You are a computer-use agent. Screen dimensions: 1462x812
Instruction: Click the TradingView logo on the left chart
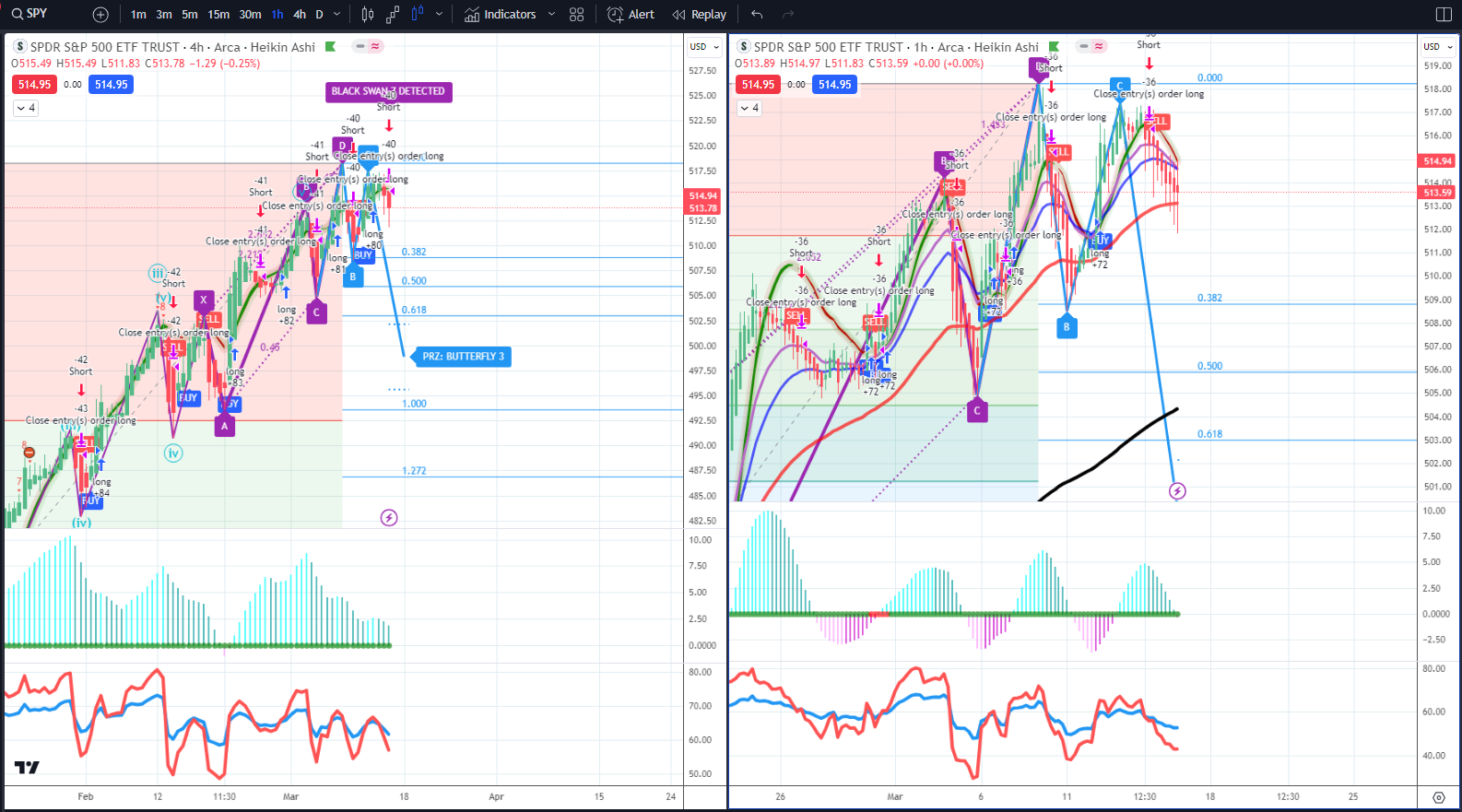pos(27,768)
